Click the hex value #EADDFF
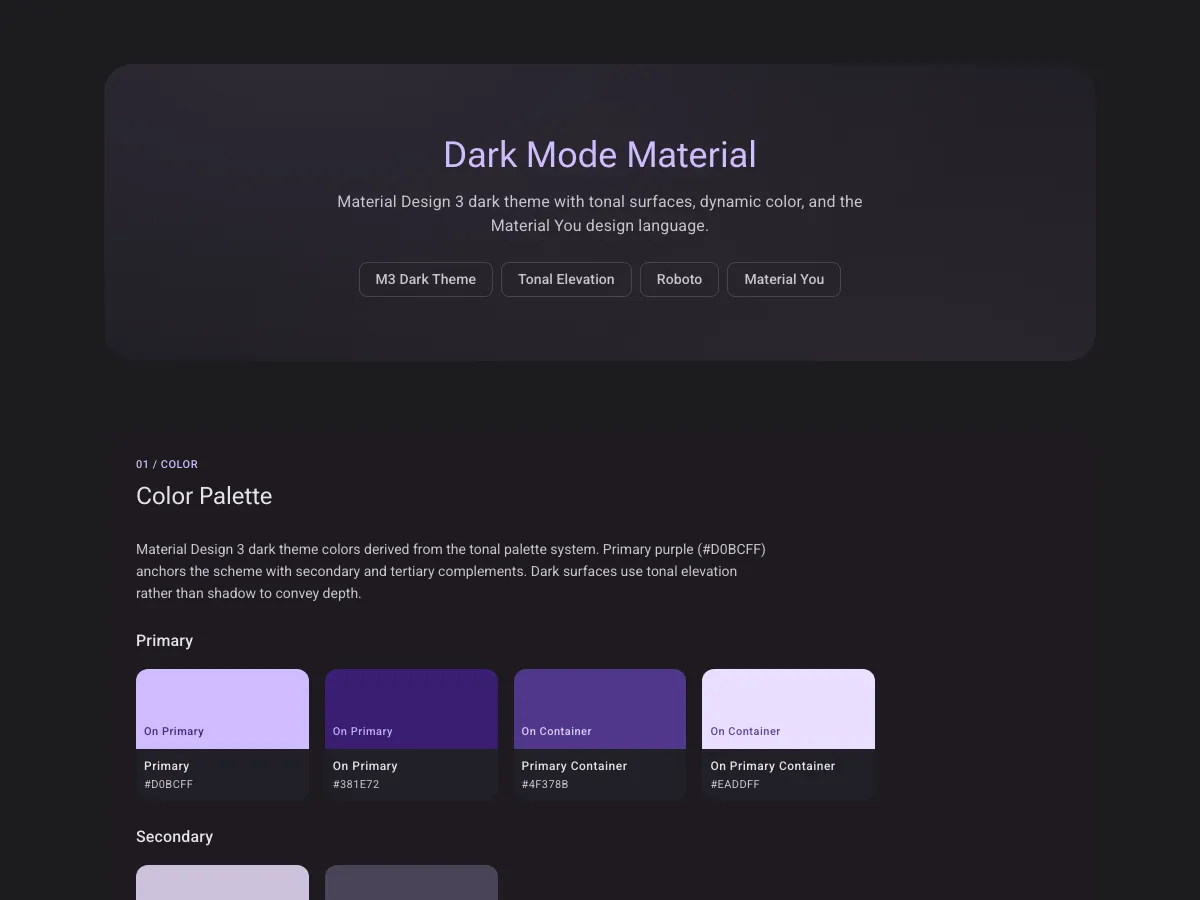The image size is (1200, 900). [735, 784]
